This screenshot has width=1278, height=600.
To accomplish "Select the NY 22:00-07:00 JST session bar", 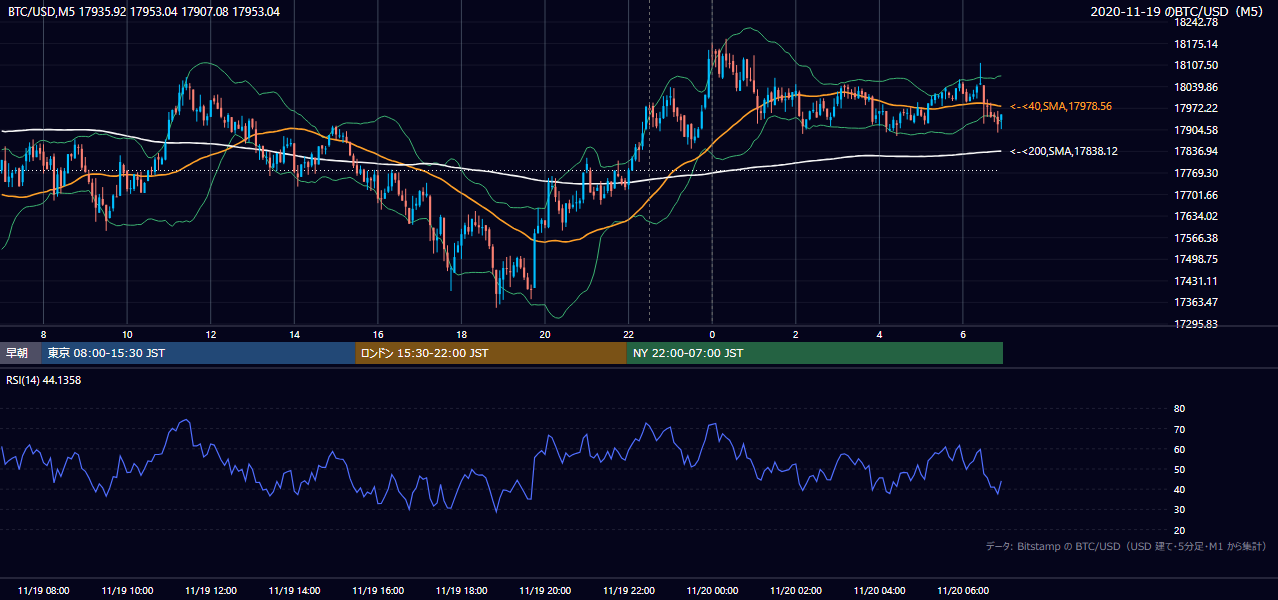I will [815, 353].
